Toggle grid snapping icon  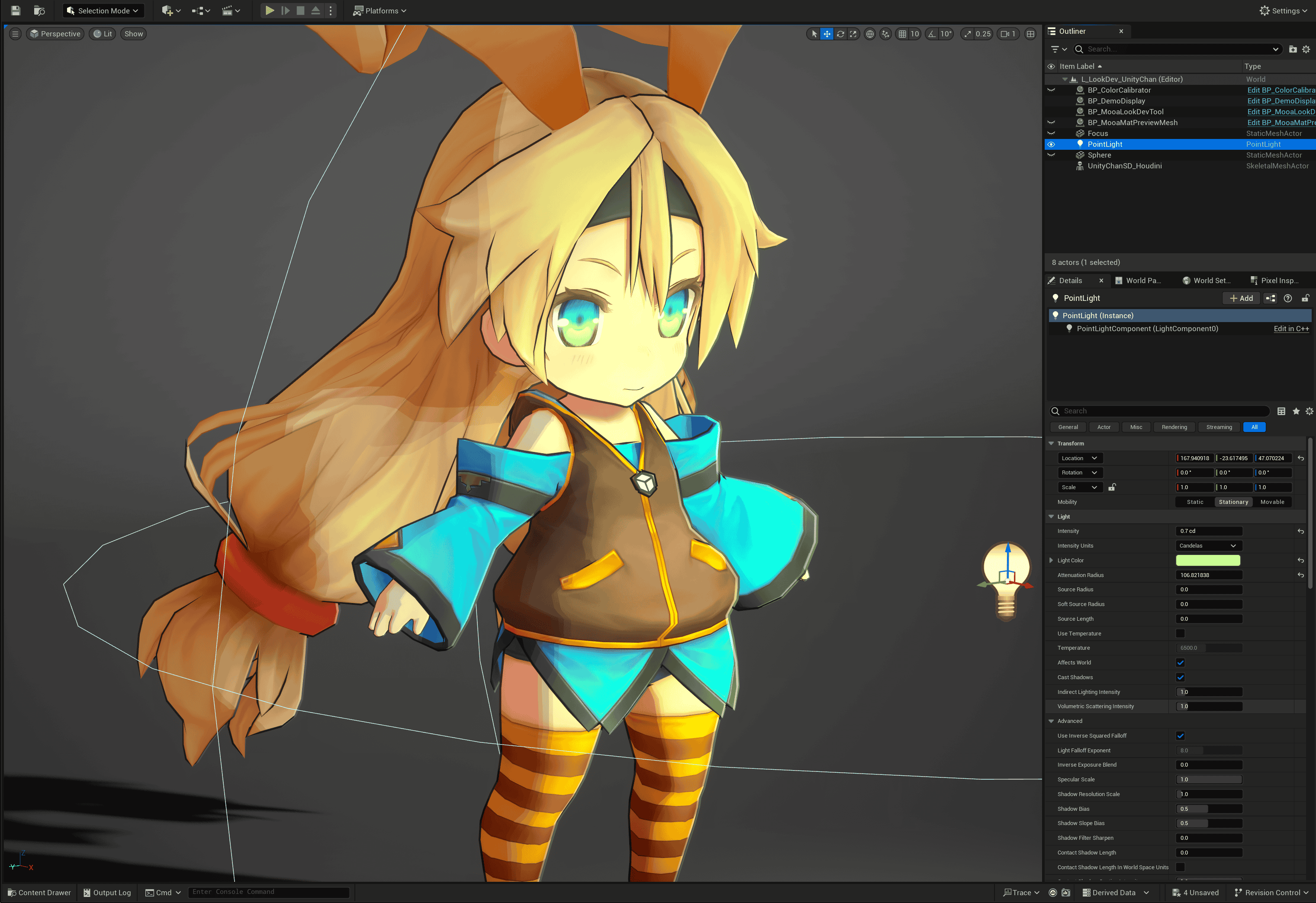coord(903,34)
